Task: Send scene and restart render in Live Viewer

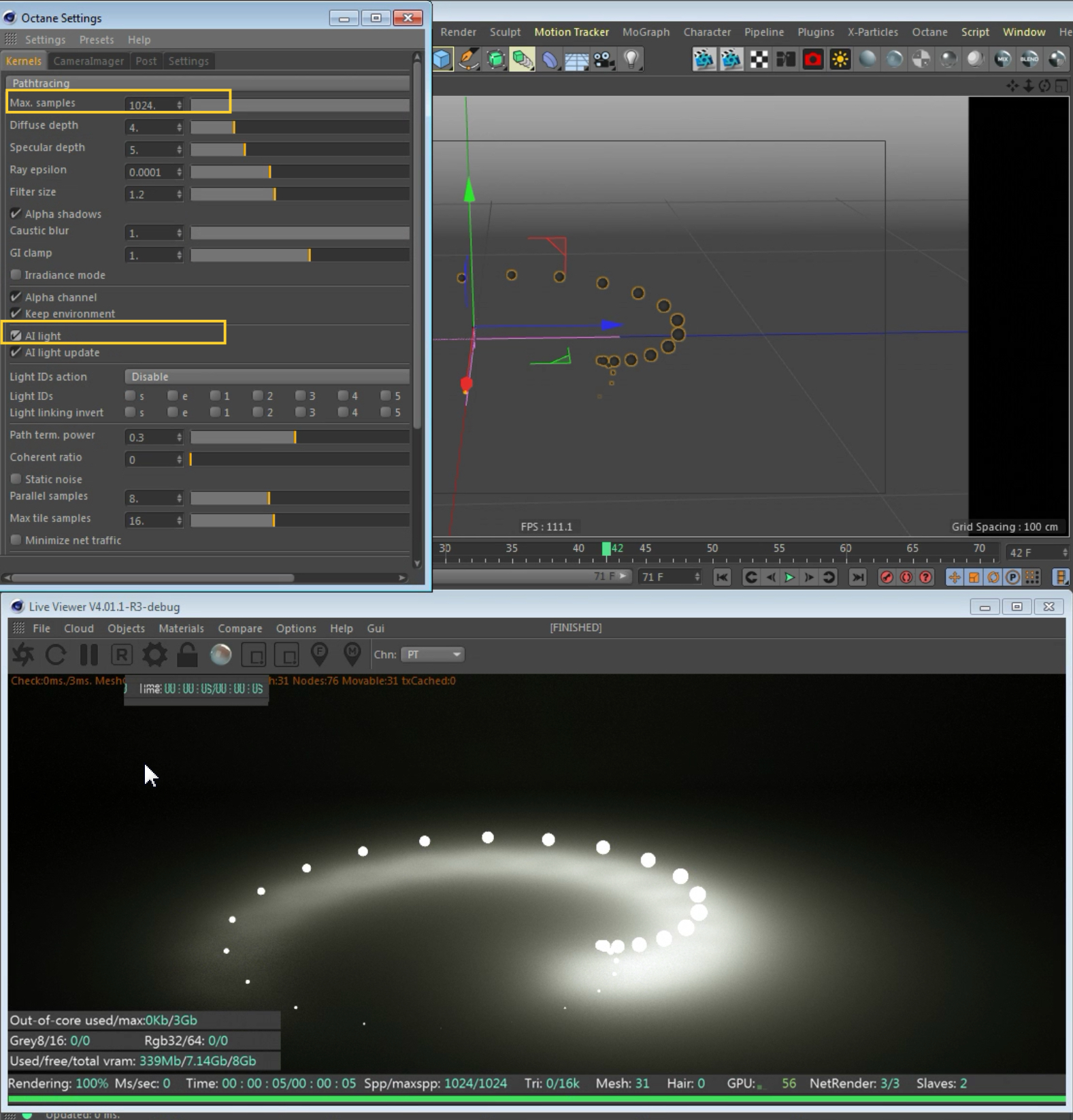Action: [x=23, y=655]
